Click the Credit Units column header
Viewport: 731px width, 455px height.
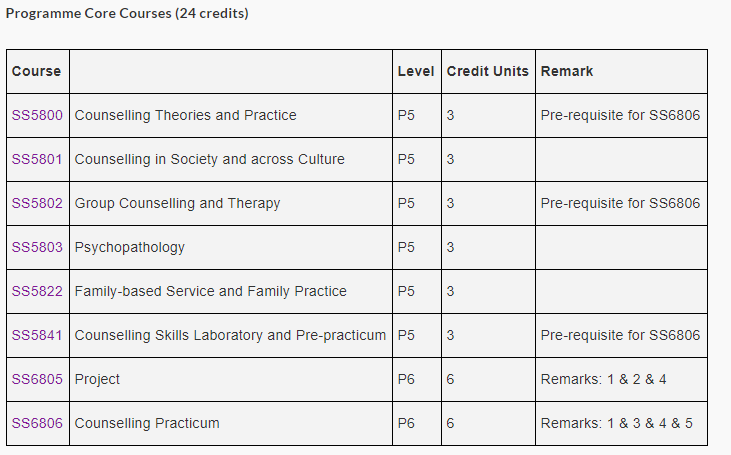click(x=488, y=71)
